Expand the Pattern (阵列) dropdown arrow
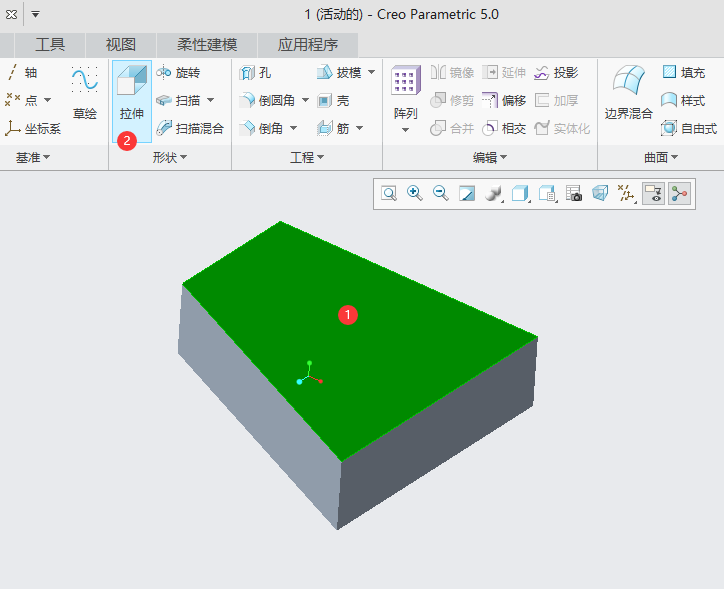This screenshot has height=589, width=724. [x=405, y=130]
